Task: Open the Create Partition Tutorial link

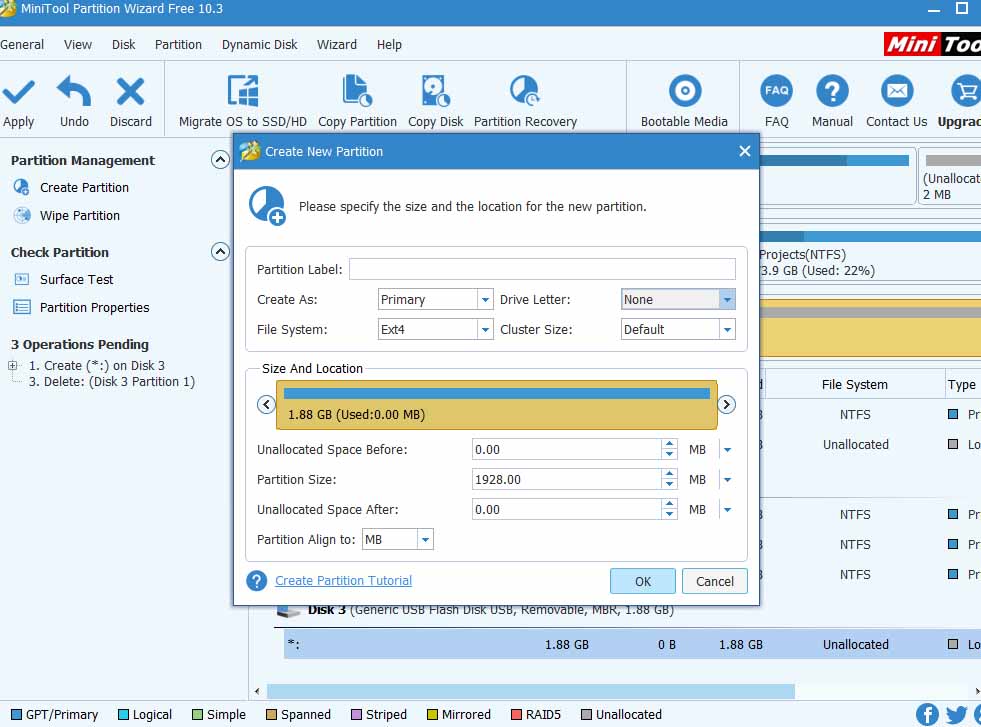Action: click(x=343, y=581)
